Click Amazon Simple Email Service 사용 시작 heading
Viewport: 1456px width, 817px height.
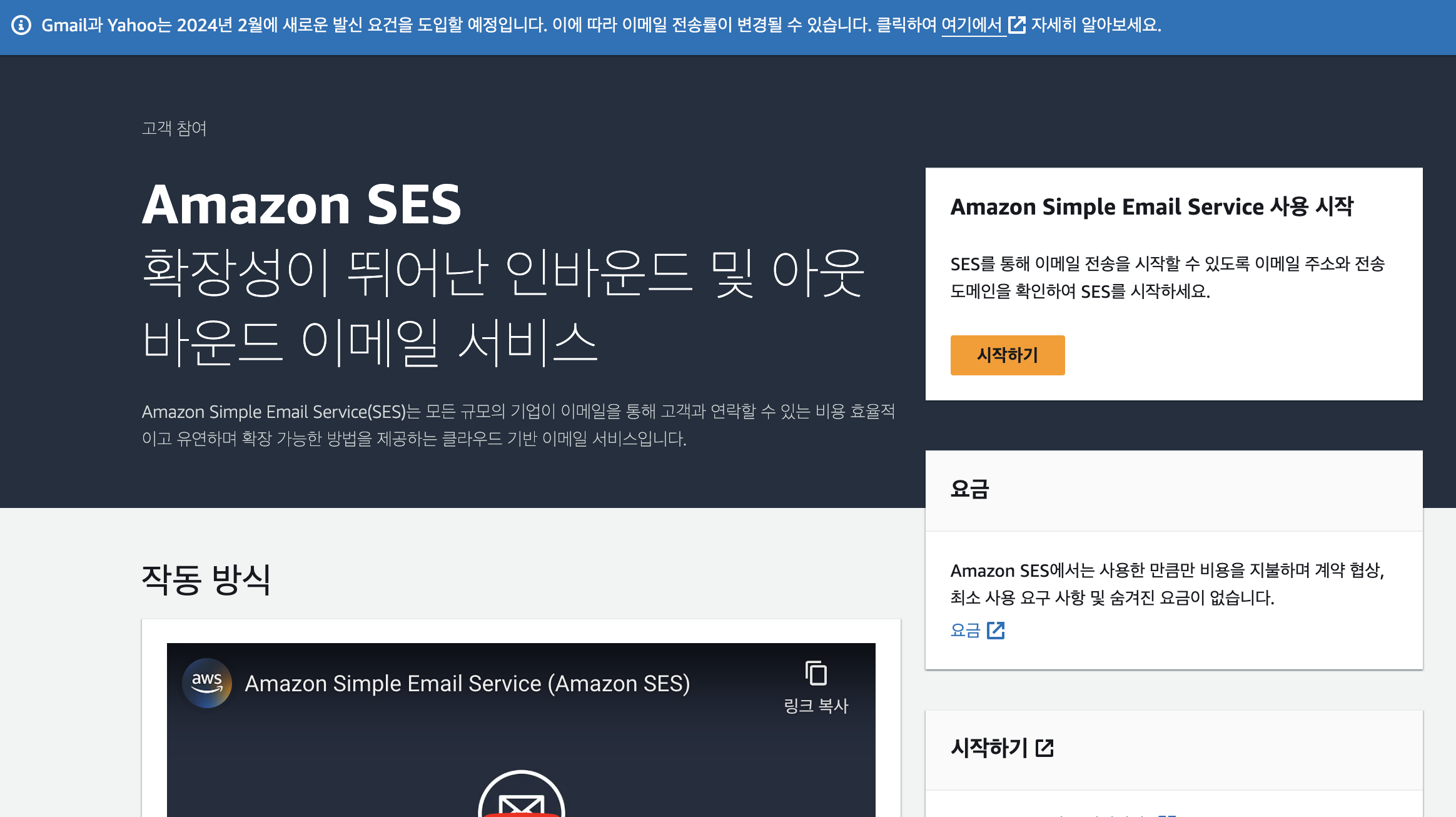1151,206
